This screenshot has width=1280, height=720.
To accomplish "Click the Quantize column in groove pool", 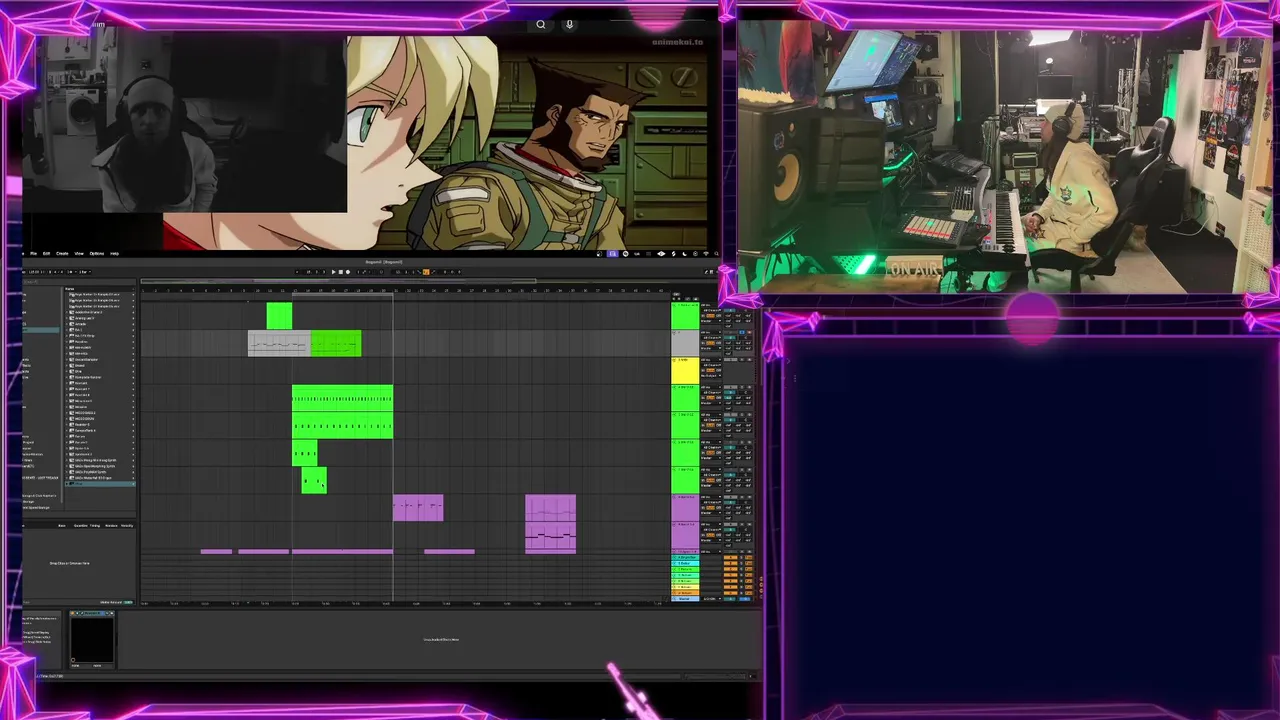I will pos(80,525).
